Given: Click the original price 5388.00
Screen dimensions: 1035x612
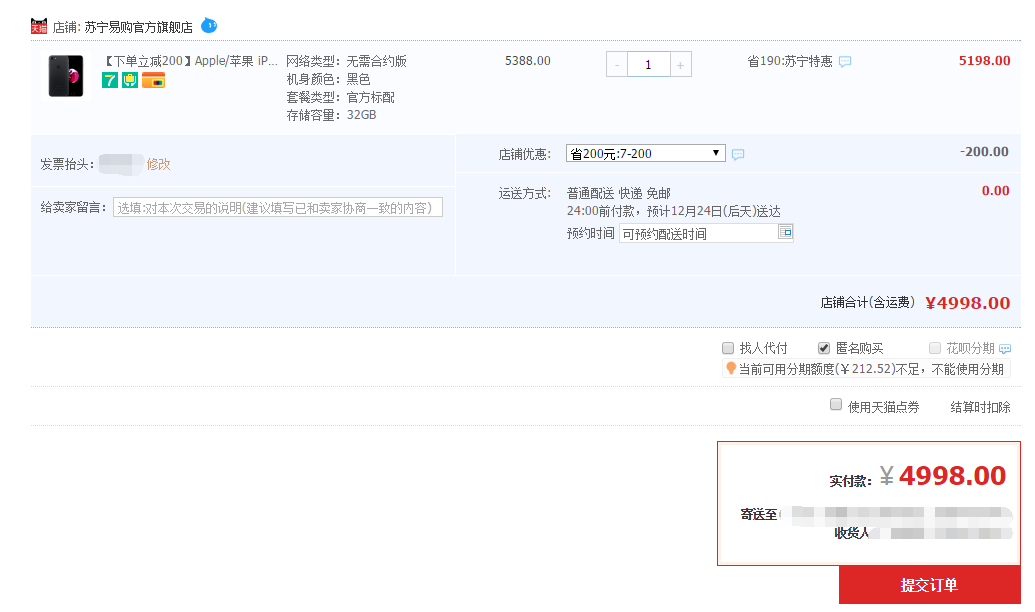Looking at the screenshot, I should point(527,61).
